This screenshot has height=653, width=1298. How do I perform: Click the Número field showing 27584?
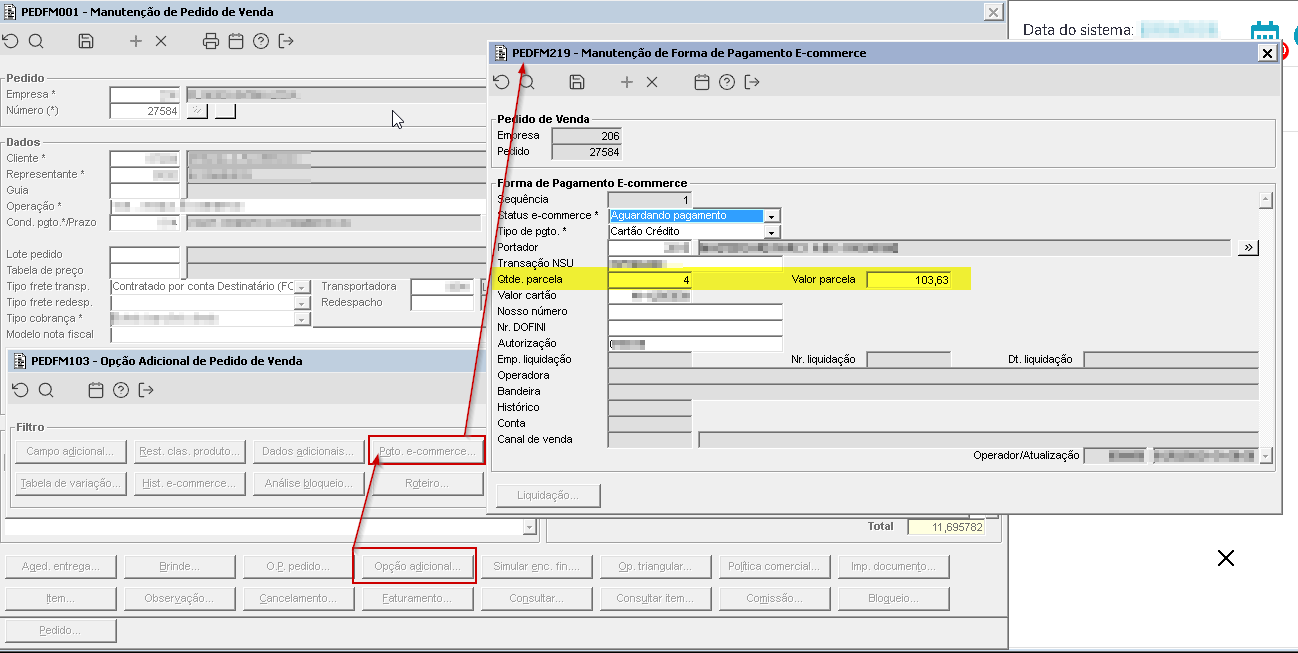coord(145,111)
